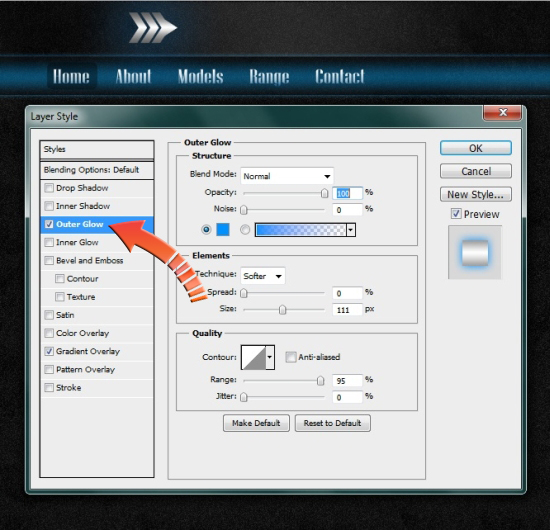The height and width of the screenshot is (530, 550).
Task: Click the Cancel button
Action: click(476, 171)
